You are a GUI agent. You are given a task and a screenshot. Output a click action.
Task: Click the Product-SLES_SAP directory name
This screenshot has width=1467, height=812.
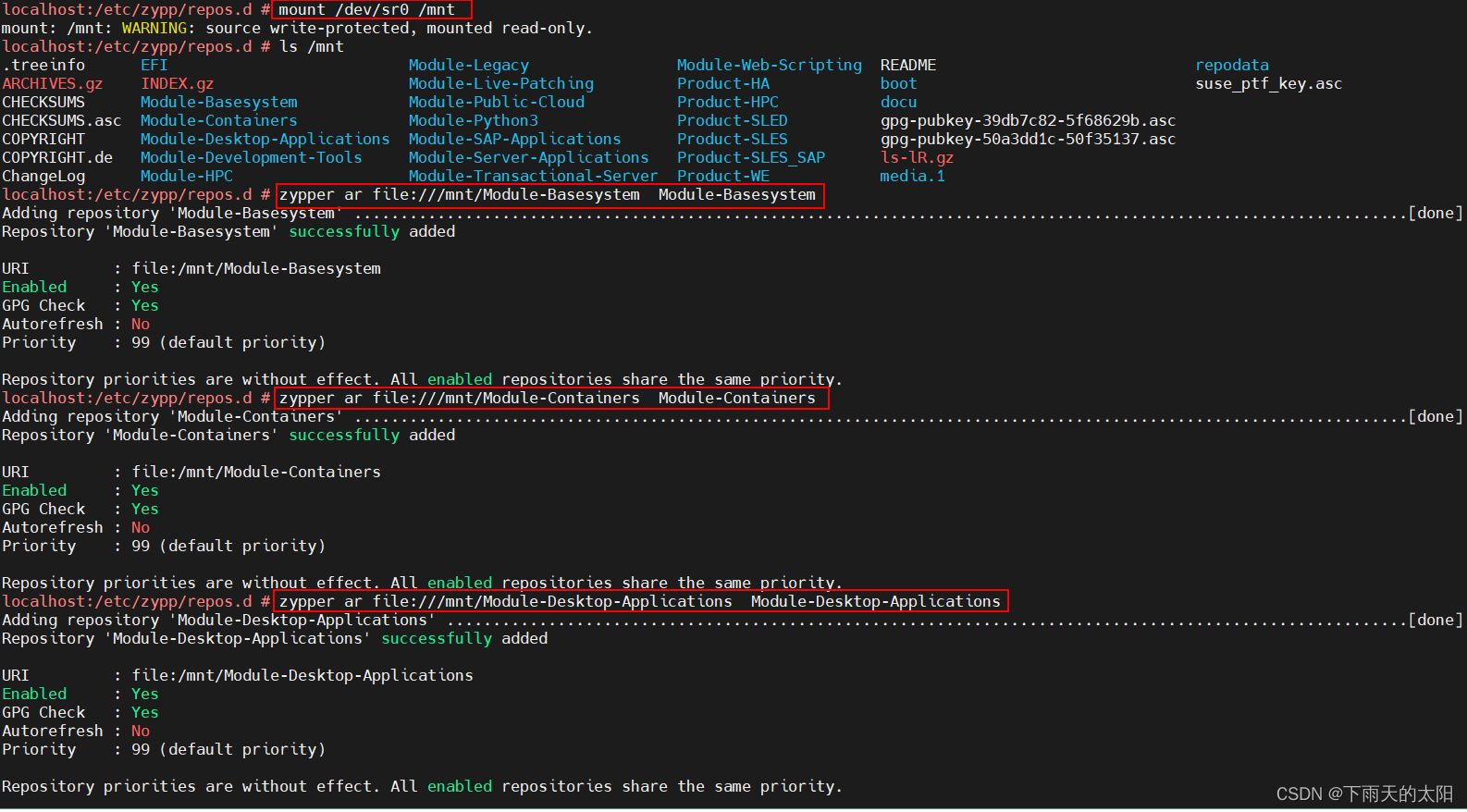tap(751, 157)
